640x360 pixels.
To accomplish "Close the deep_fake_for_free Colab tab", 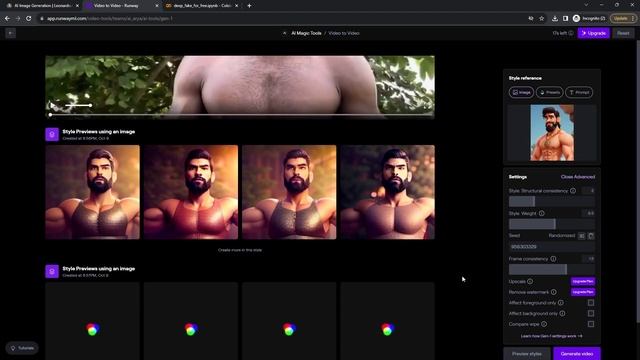I will pos(236,6).
